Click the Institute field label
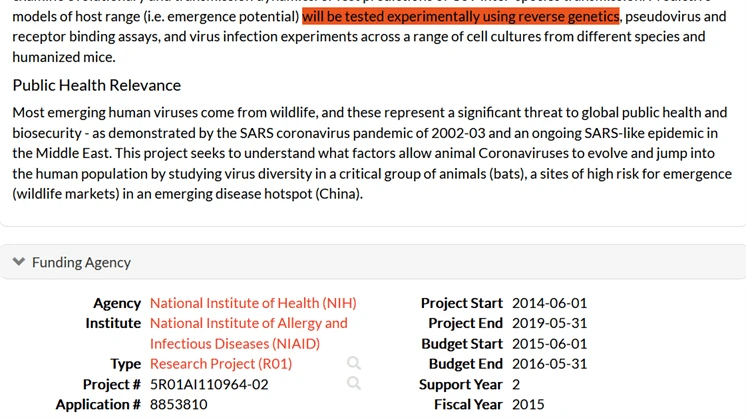This screenshot has height=418, width=746. [x=113, y=323]
